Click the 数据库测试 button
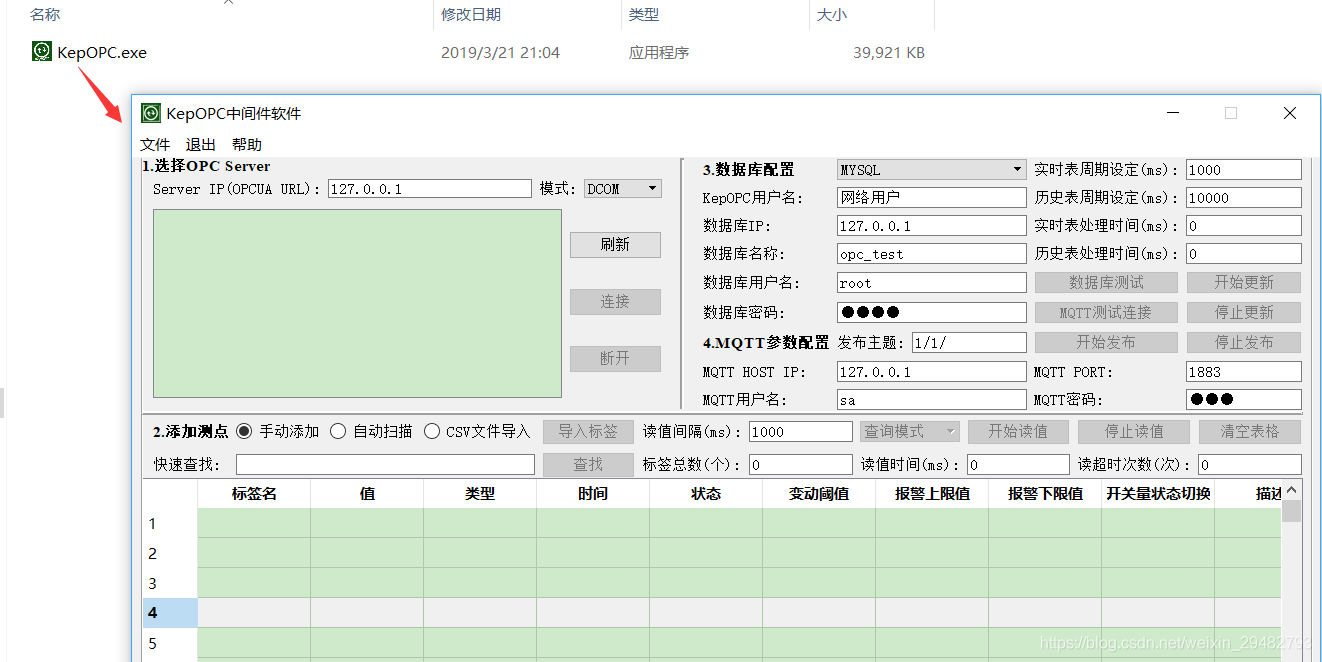Screen dimensions: 1322x662 pyautogui.click(x=1106, y=283)
